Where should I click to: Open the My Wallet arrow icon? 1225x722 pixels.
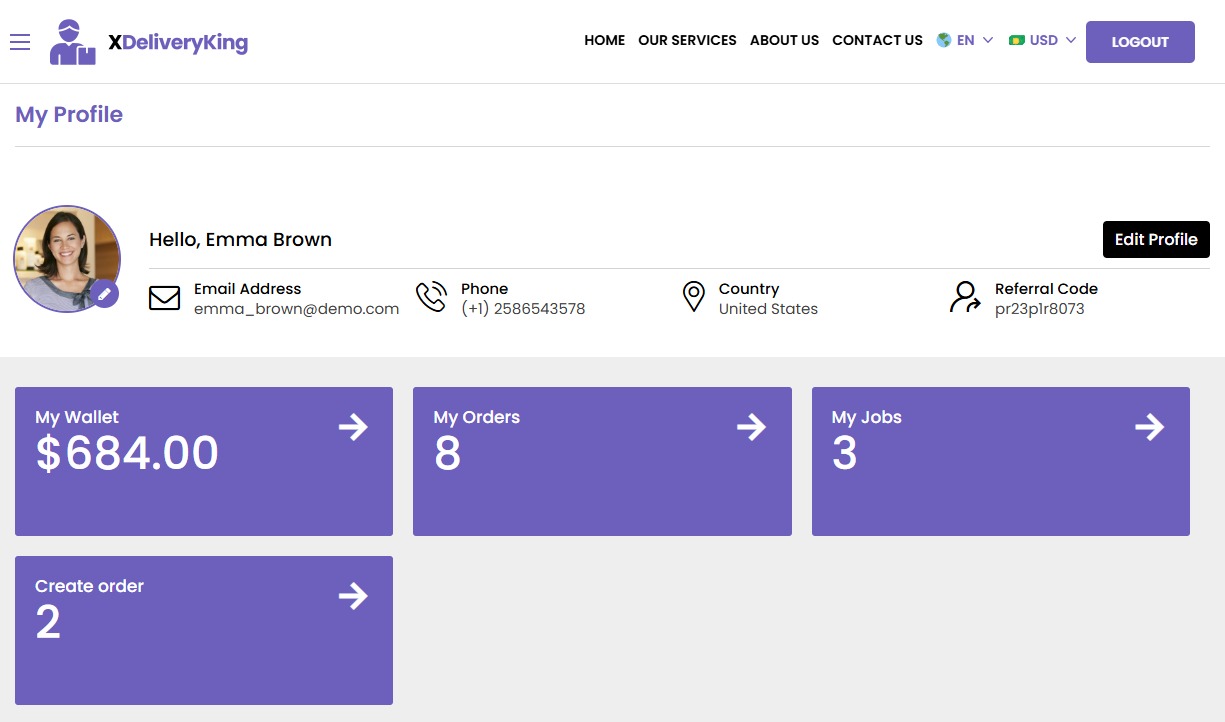click(x=354, y=427)
